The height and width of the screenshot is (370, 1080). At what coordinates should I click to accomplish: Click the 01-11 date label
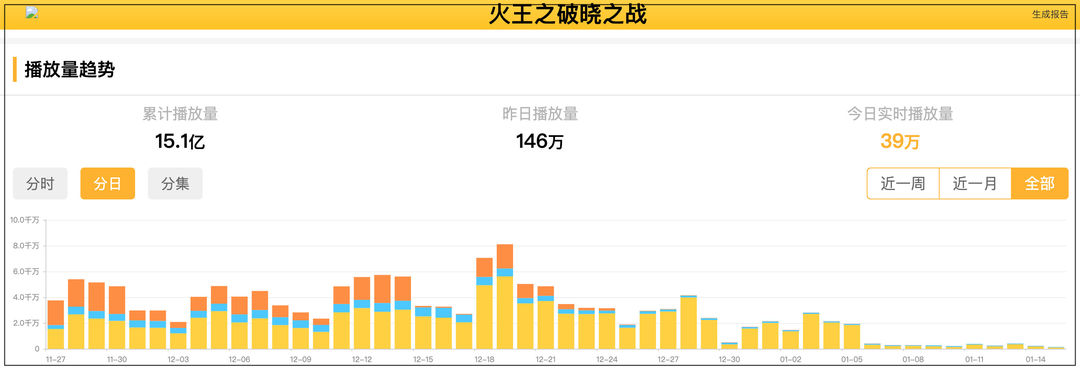pyautogui.click(x=974, y=359)
